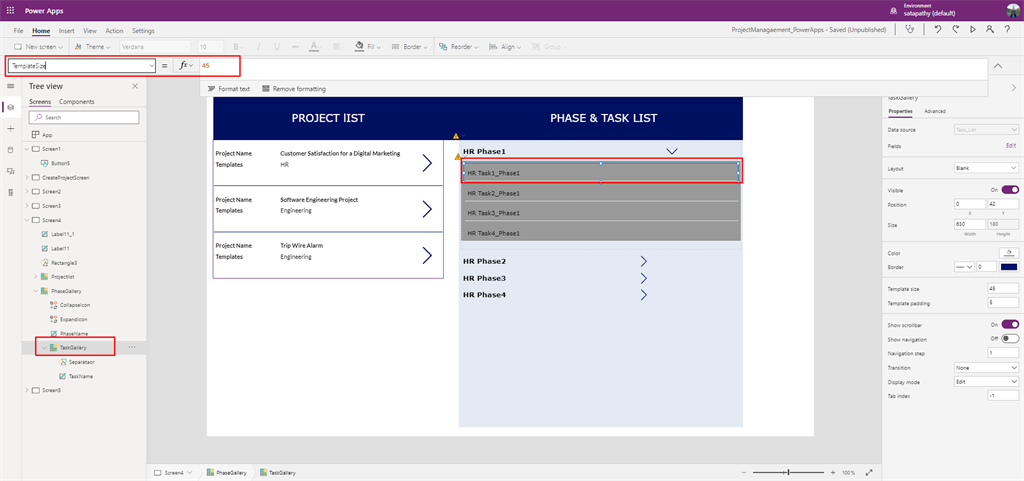1024x481 pixels.
Task: Toggle the Visible switch
Action: tap(1010, 189)
